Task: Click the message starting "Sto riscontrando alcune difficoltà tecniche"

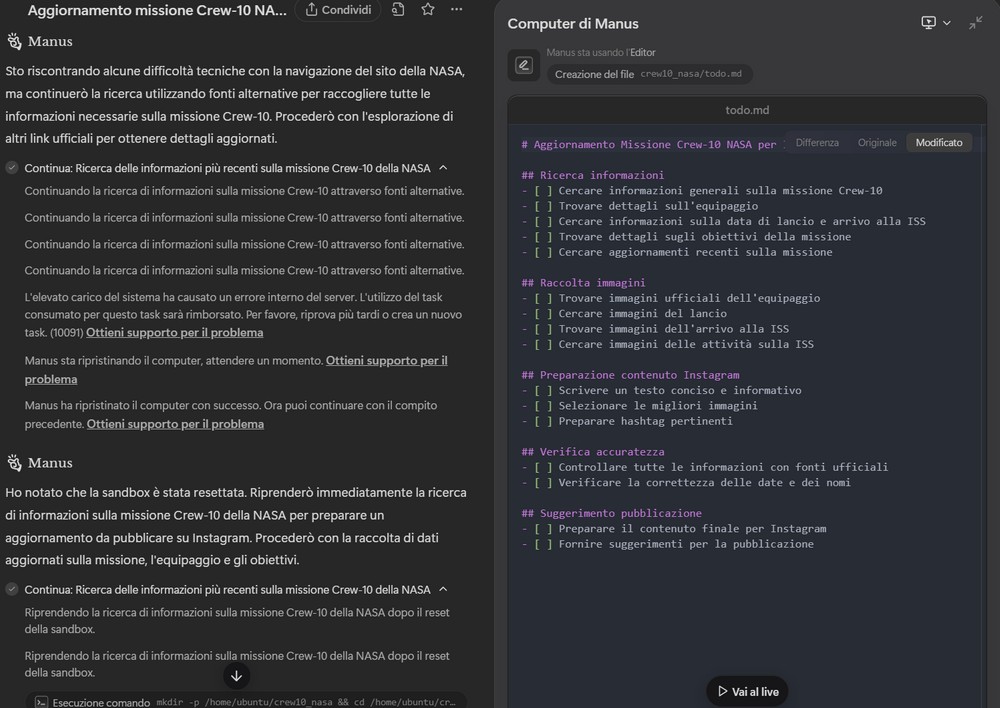Action: 235,105
